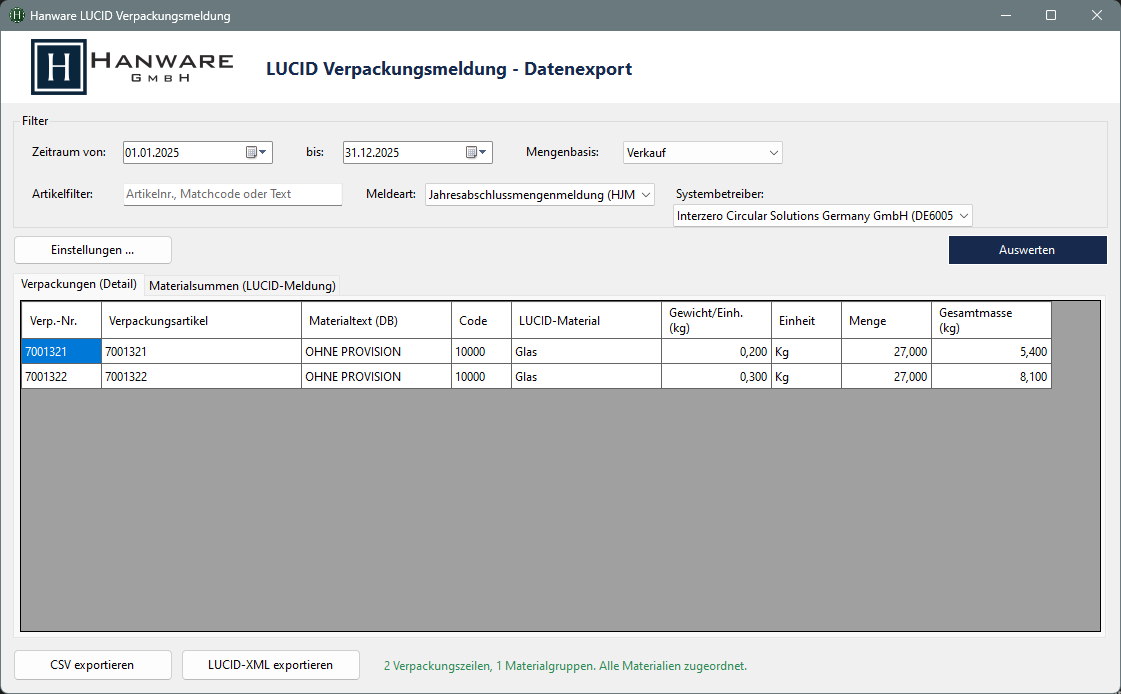Click into the Artikelfilter input field
This screenshot has height=694, width=1121.
[232, 194]
